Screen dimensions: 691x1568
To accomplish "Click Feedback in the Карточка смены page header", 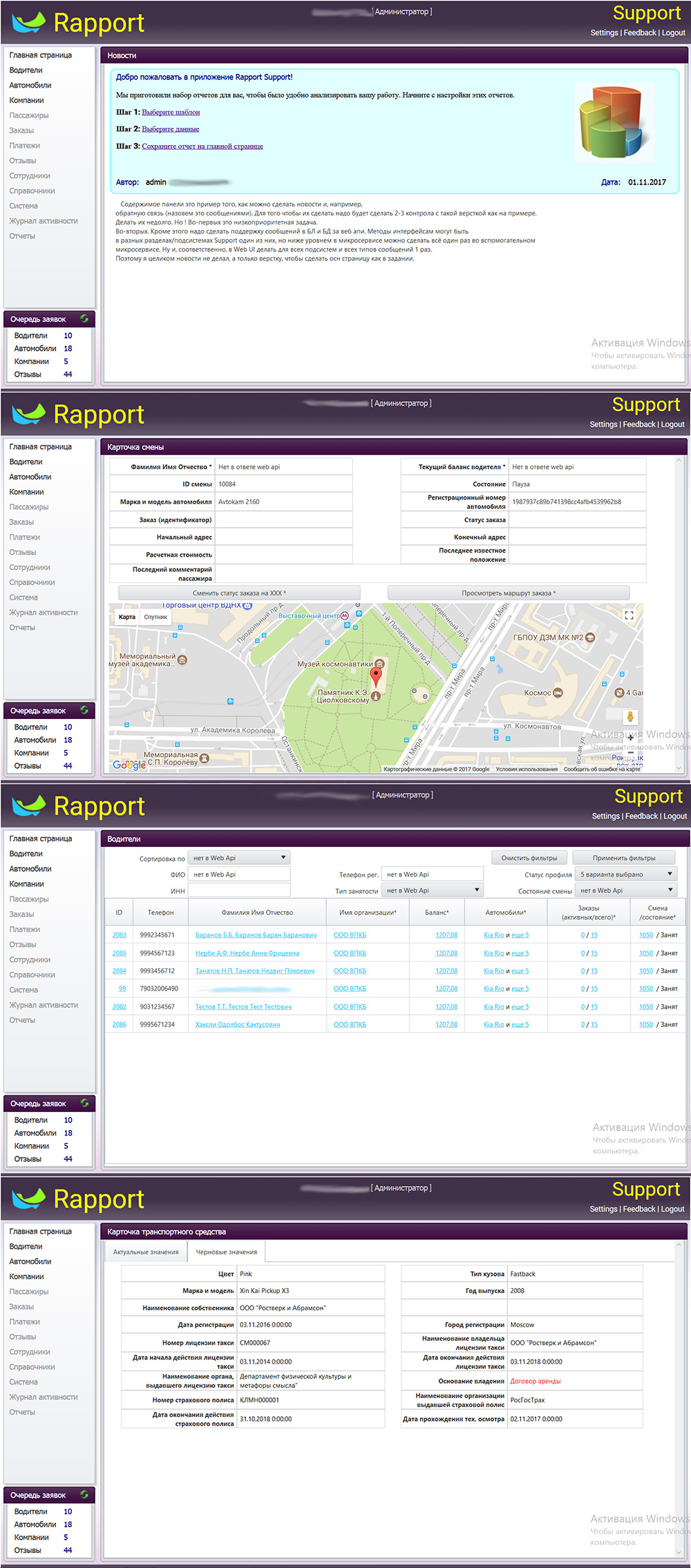I will [x=639, y=424].
